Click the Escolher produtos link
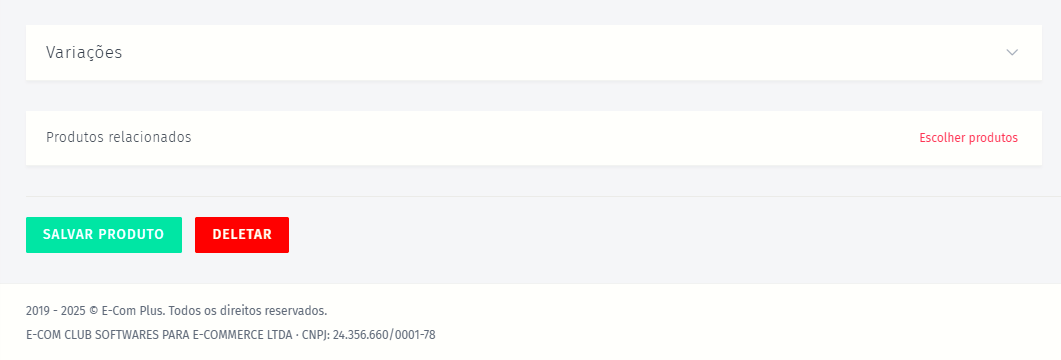This screenshot has width=1061, height=360. [968, 137]
